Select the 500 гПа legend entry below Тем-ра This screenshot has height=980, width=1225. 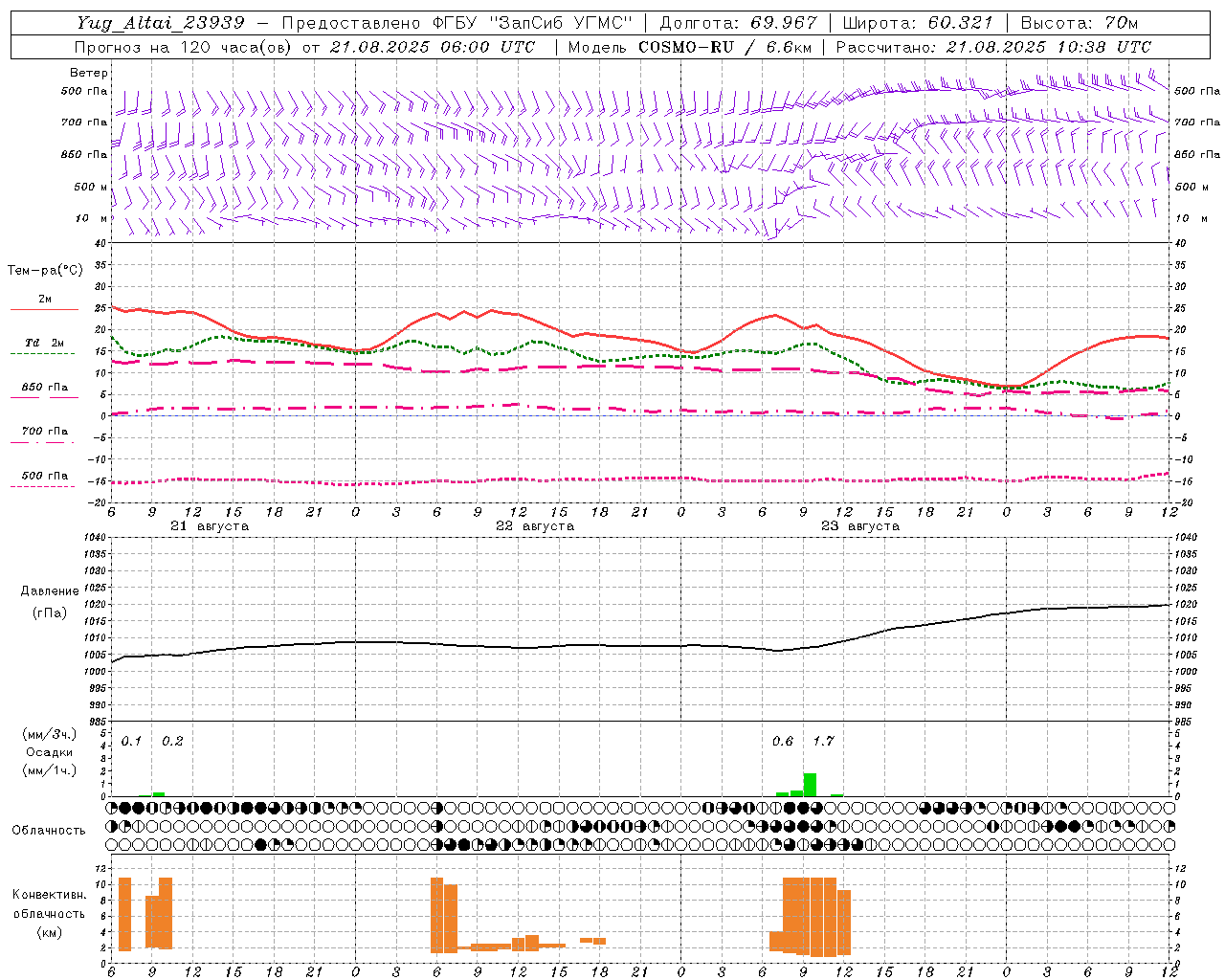(x=44, y=476)
